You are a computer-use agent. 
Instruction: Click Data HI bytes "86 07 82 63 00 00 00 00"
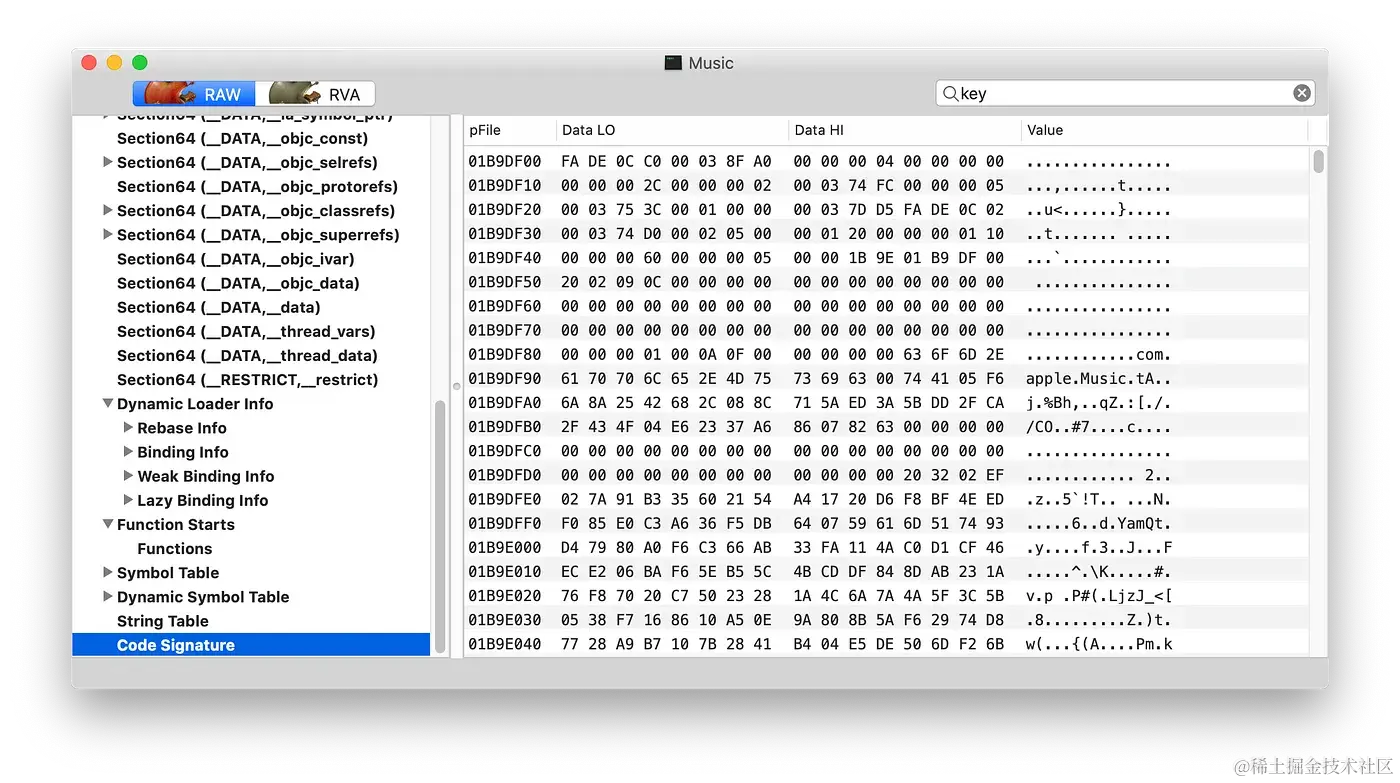[899, 427]
